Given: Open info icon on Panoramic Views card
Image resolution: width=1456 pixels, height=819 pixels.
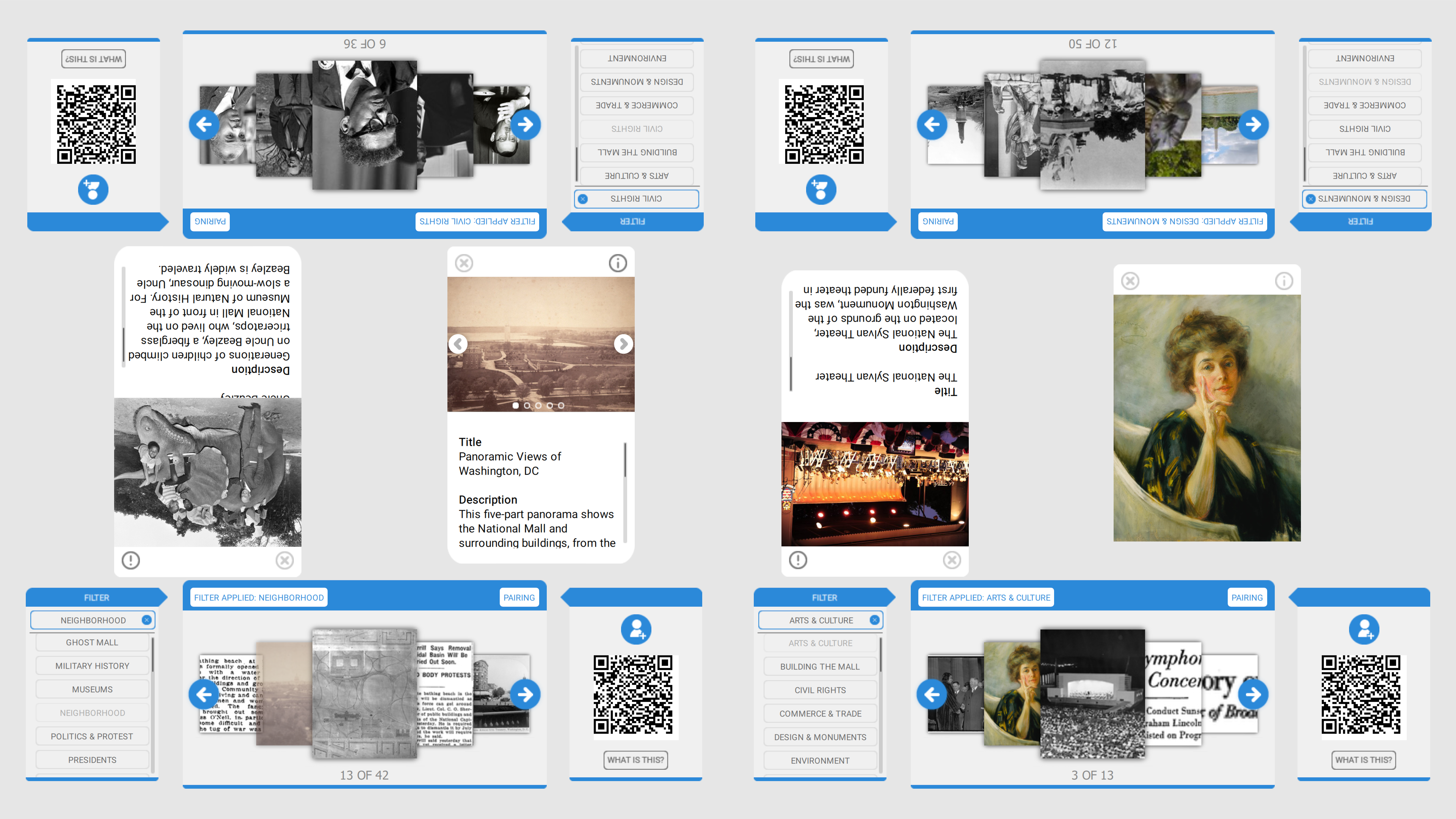Looking at the screenshot, I should coord(617,263).
